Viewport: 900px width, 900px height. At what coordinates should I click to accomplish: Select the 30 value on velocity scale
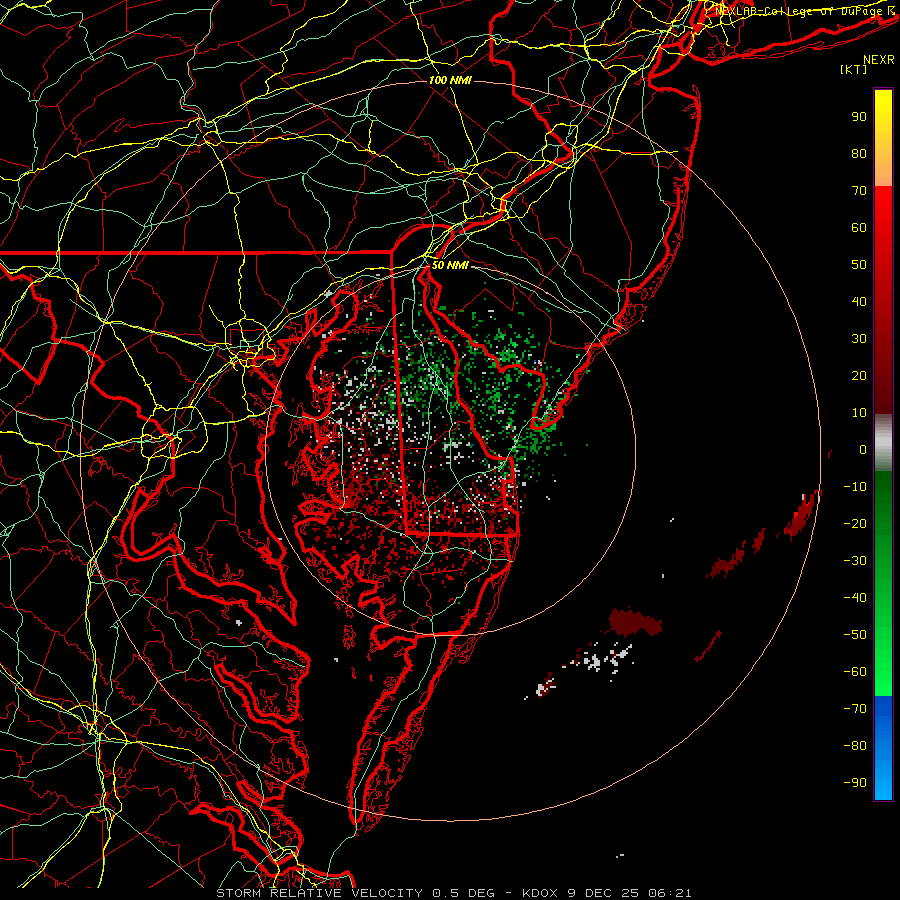(x=859, y=339)
